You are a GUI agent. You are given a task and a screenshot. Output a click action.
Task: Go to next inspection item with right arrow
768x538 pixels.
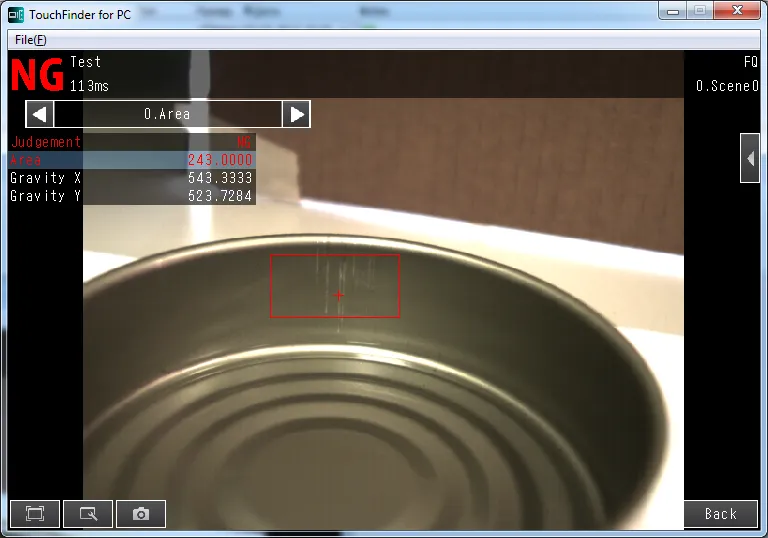point(296,114)
